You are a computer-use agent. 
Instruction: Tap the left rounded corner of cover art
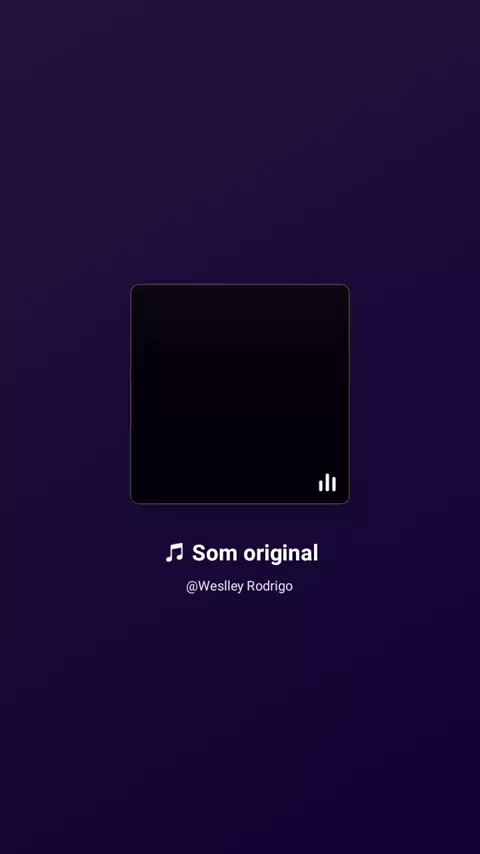(135, 288)
